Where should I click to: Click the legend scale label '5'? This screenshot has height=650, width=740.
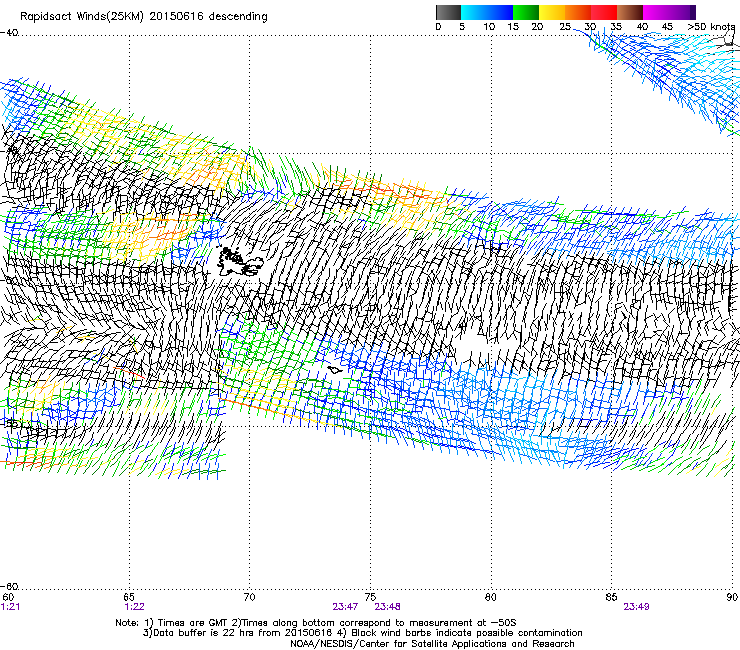(x=462, y=27)
